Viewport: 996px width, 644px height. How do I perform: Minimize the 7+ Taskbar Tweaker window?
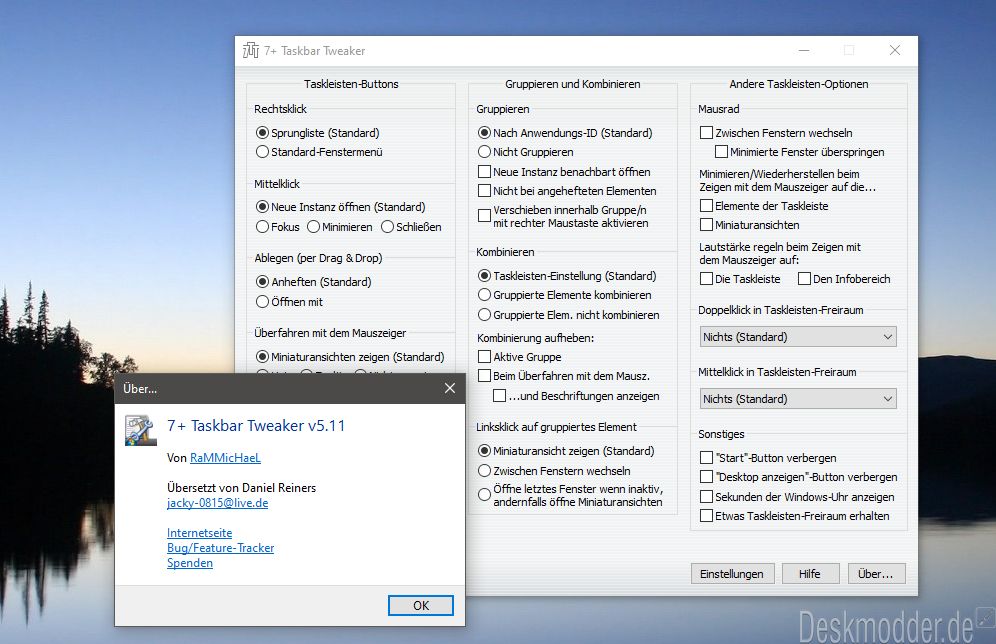[x=804, y=50]
